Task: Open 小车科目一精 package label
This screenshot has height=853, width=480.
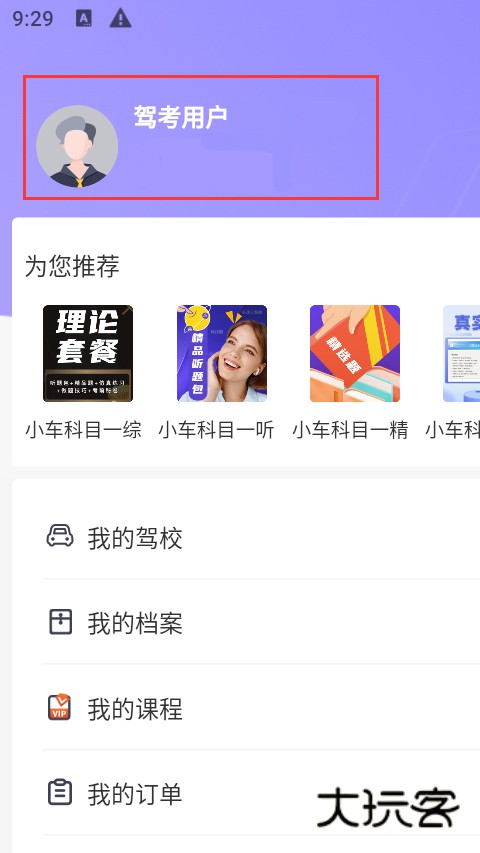Action: [350, 430]
